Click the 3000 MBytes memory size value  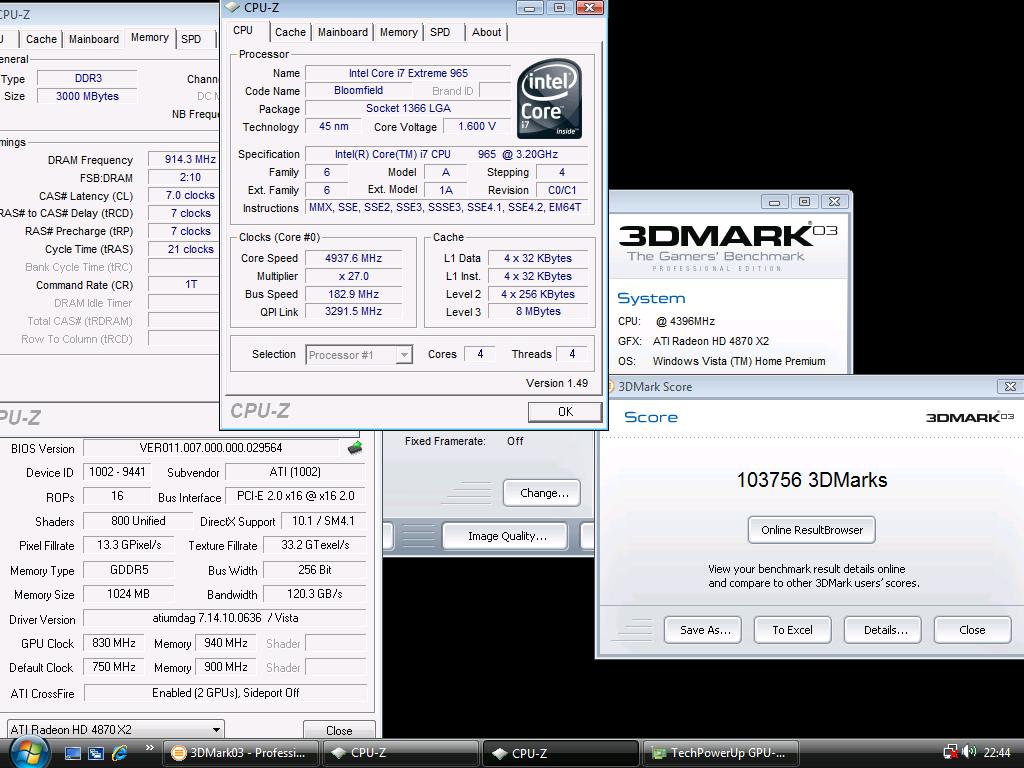pos(88,96)
